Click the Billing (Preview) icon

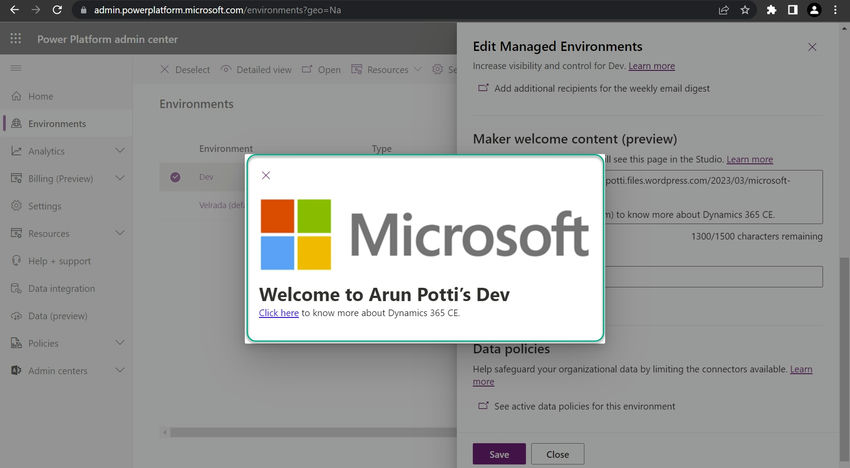click(x=17, y=178)
